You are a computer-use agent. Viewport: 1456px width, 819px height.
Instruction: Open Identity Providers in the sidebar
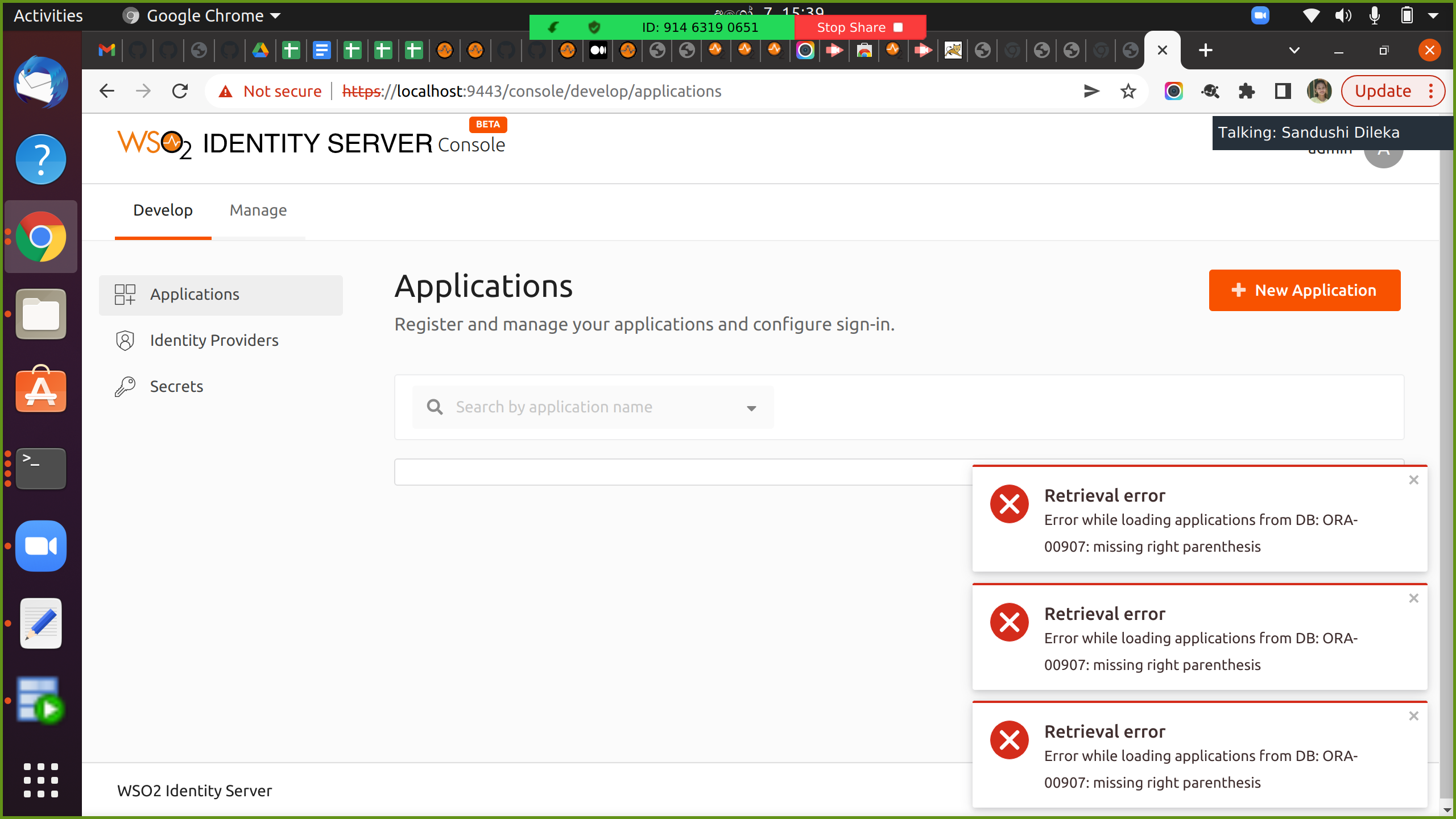(214, 340)
